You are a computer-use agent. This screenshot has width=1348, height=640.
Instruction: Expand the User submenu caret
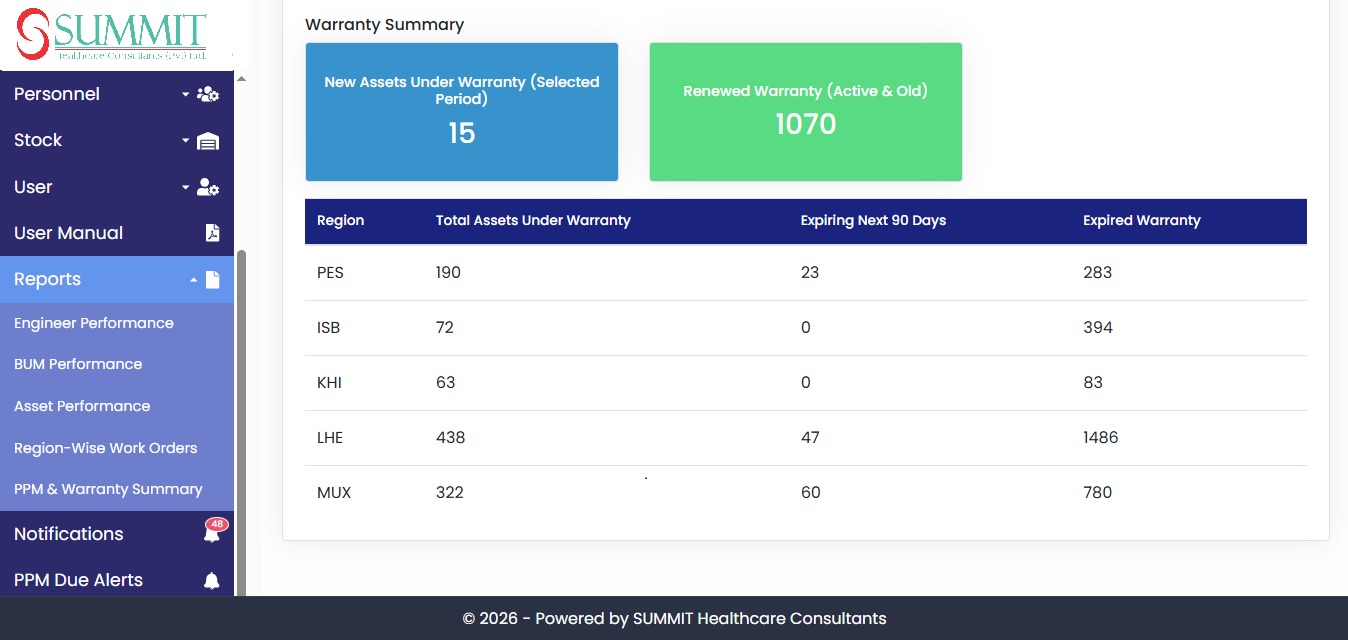coord(185,187)
